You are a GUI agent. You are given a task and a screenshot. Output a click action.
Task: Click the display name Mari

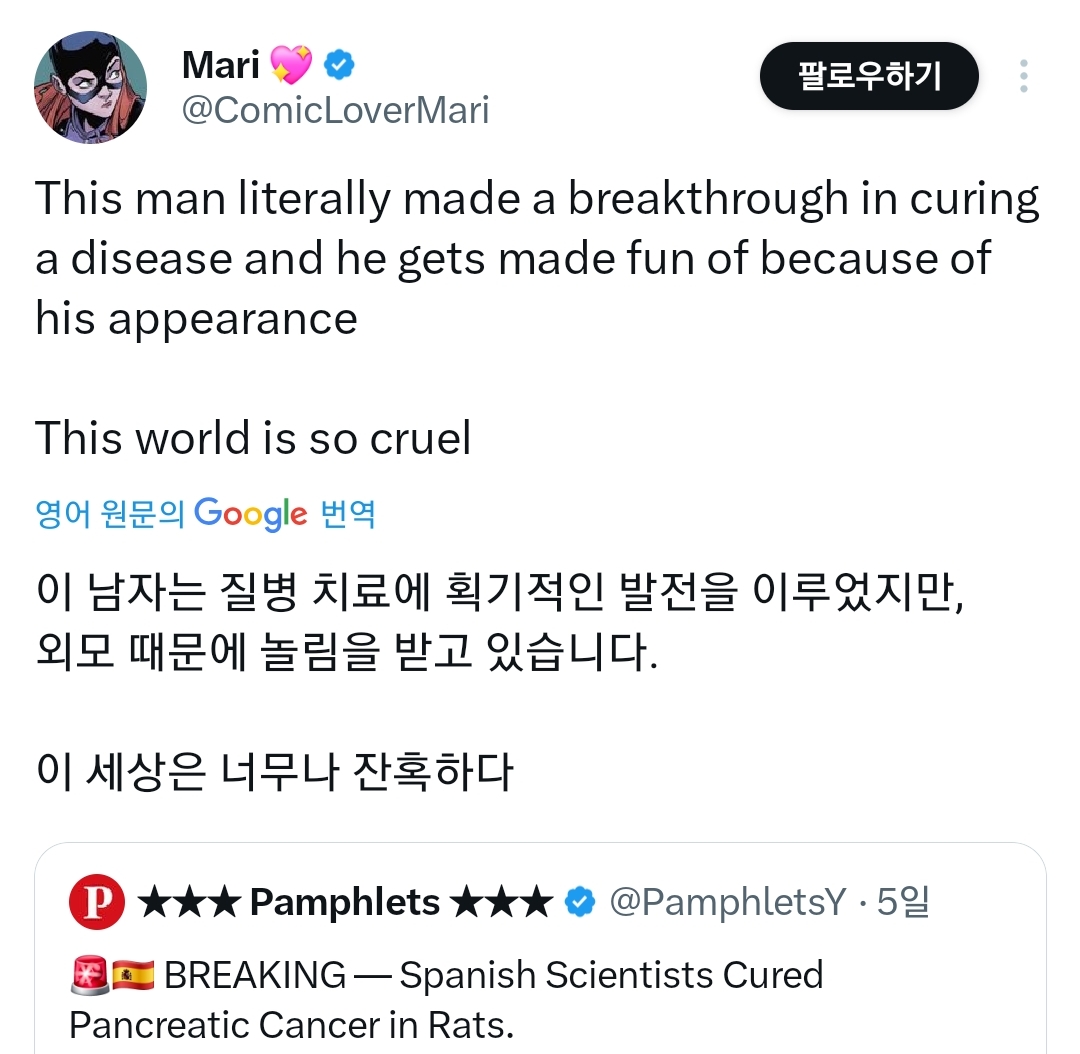coord(218,63)
